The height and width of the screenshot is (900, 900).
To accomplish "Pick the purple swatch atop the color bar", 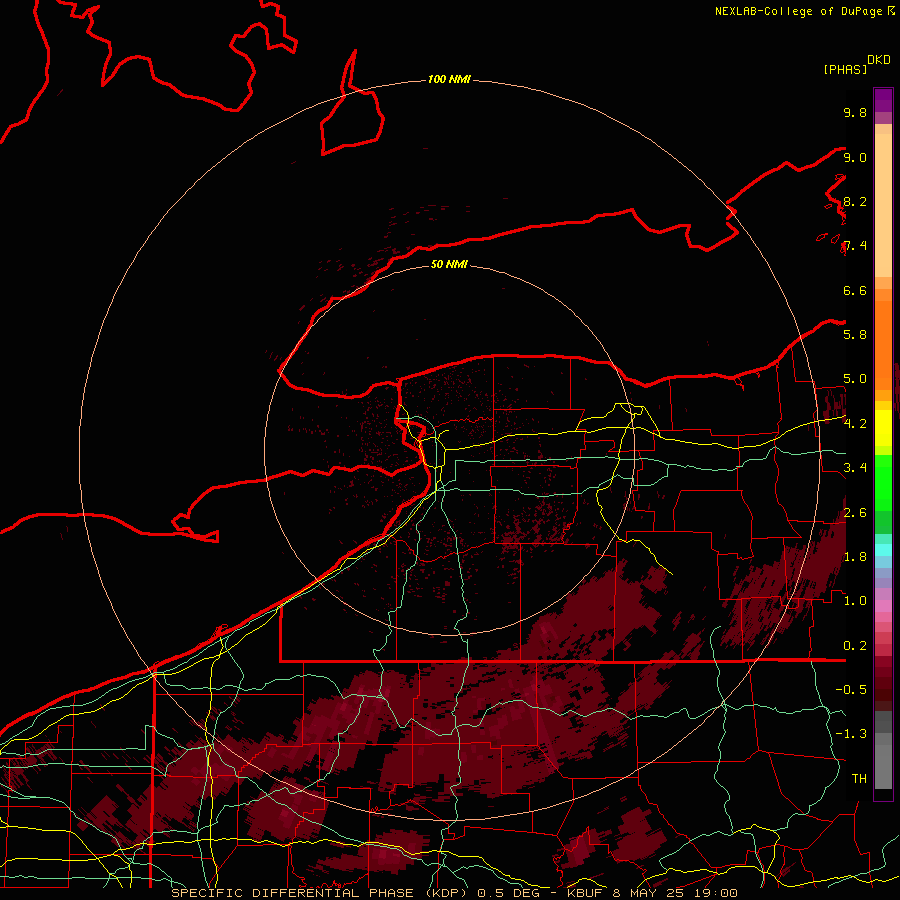I will (x=883, y=100).
